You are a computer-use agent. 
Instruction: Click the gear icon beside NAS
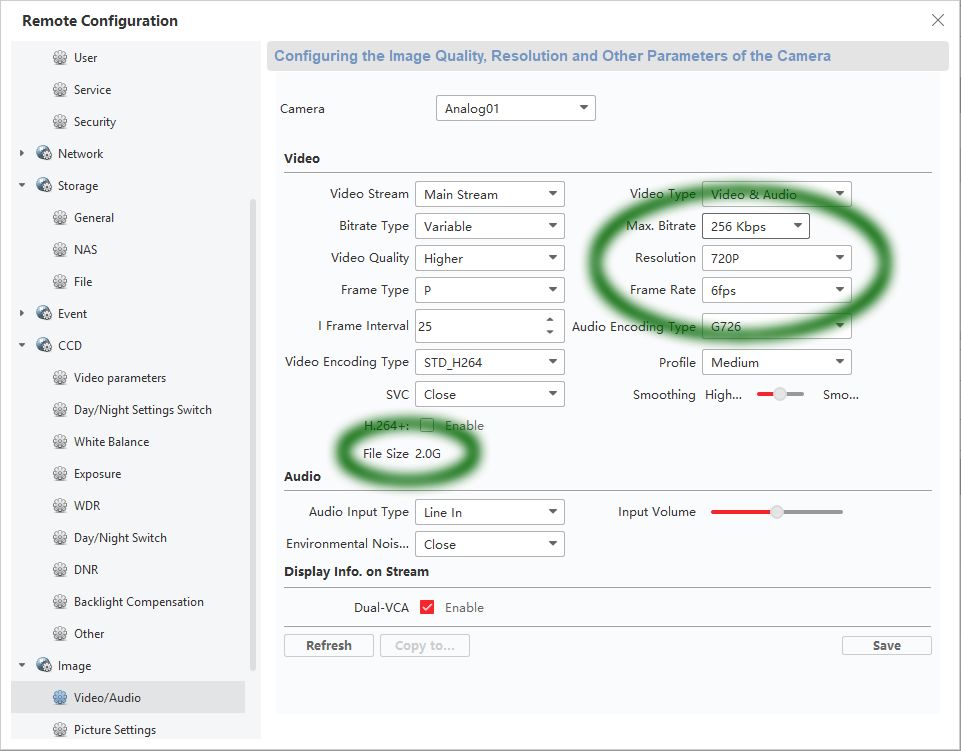pyautogui.click(x=60, y=250)
